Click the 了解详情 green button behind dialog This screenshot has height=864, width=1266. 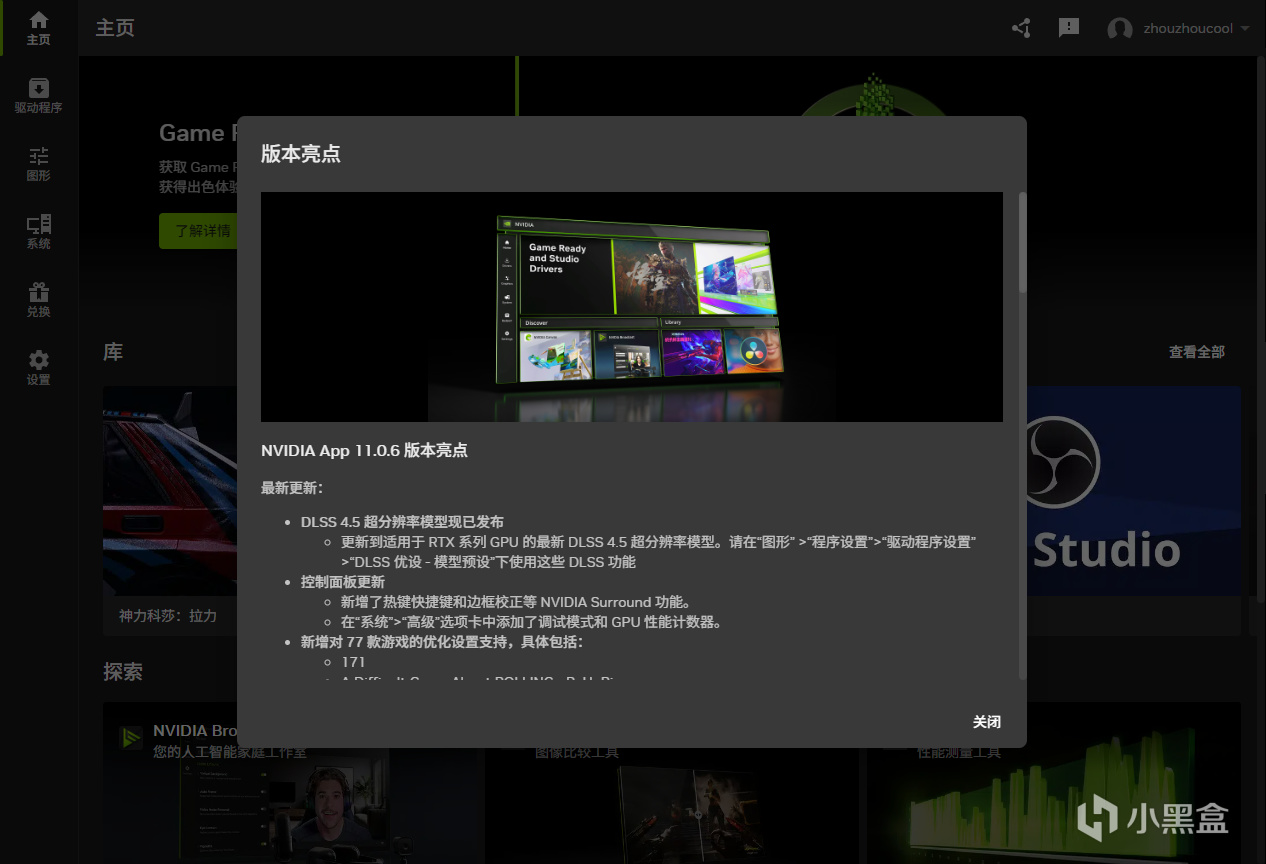coord(198,231)
